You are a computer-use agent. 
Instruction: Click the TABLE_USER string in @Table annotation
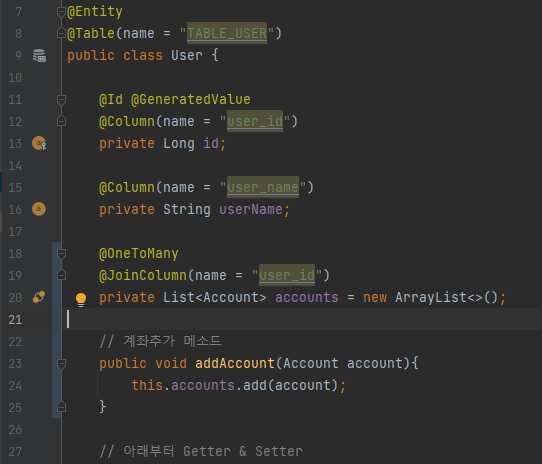[227, 33]
